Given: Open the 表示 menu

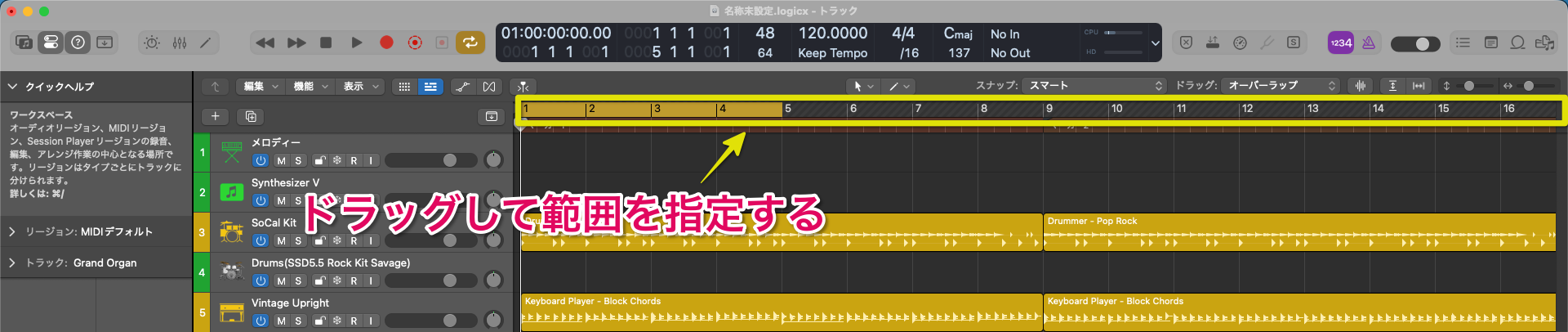Looking at the screenshot, I should coord(360,86).
